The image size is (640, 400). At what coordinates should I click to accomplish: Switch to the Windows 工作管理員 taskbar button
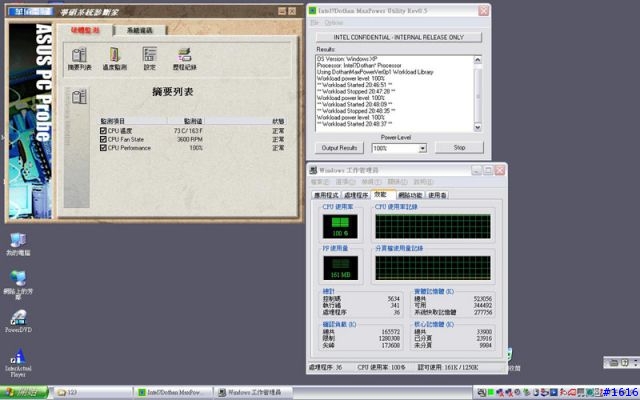point(253,393)
